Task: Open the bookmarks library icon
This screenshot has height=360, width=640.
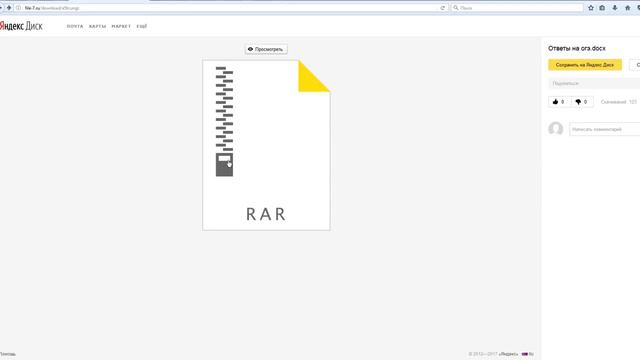Action: pos(602,8)
